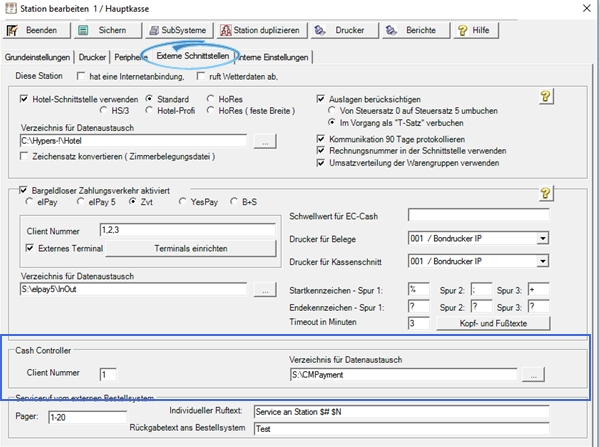Click Endekennzeichen Spur 2 field
Screen dimensions: 600x447
[481, 307]
